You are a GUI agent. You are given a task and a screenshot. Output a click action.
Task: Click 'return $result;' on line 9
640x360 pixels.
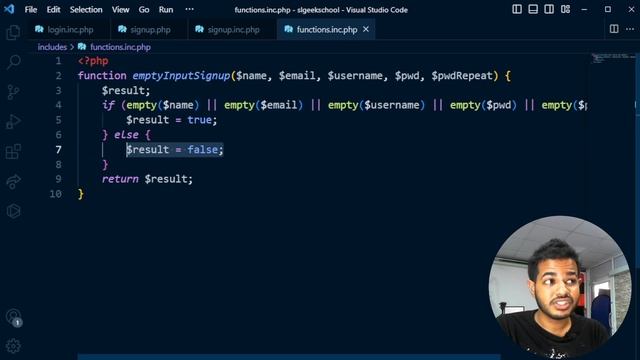click(x=147, y=179)
